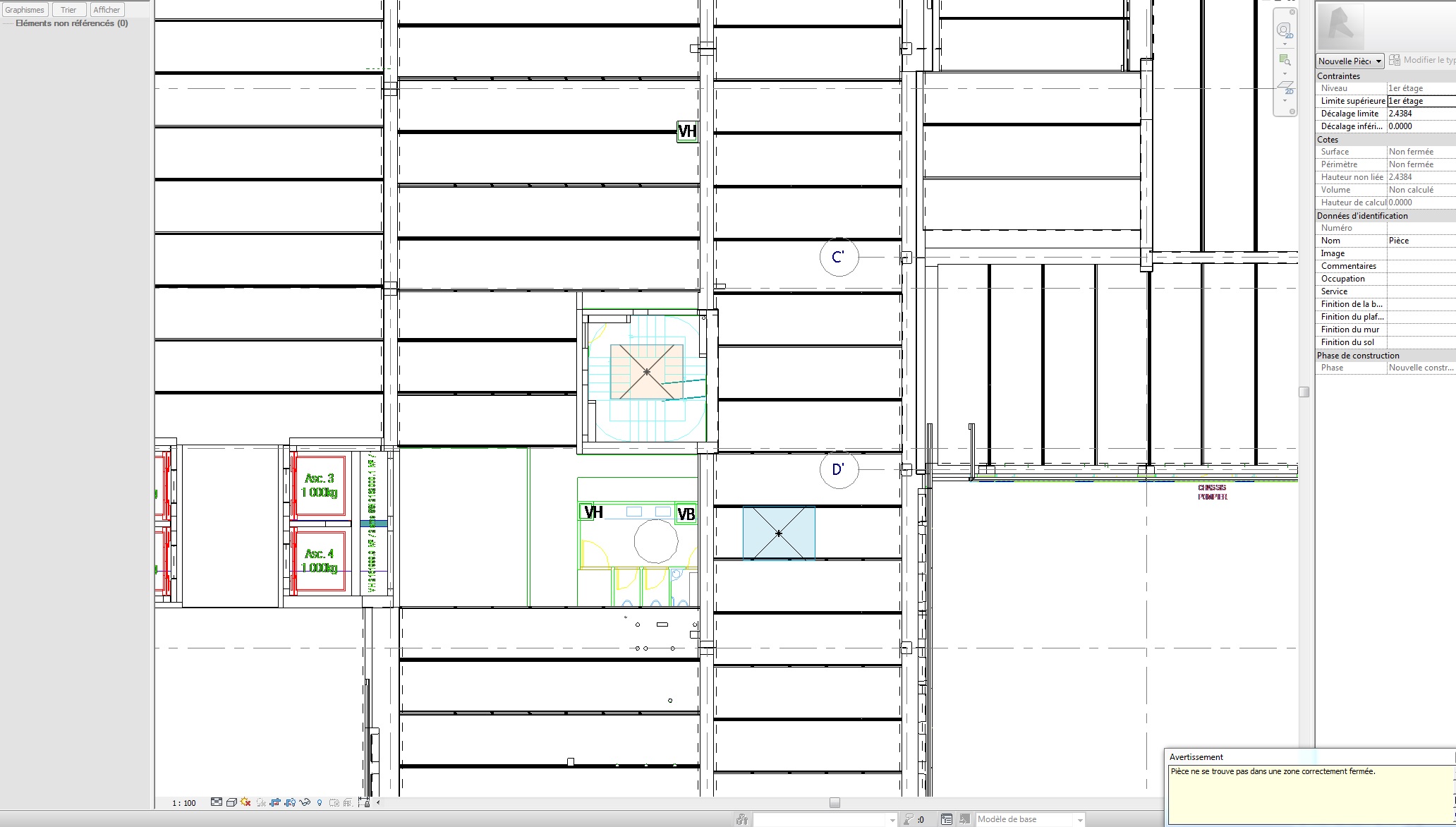Click temporary hide/isolate glasses icon

pos(305,802)
